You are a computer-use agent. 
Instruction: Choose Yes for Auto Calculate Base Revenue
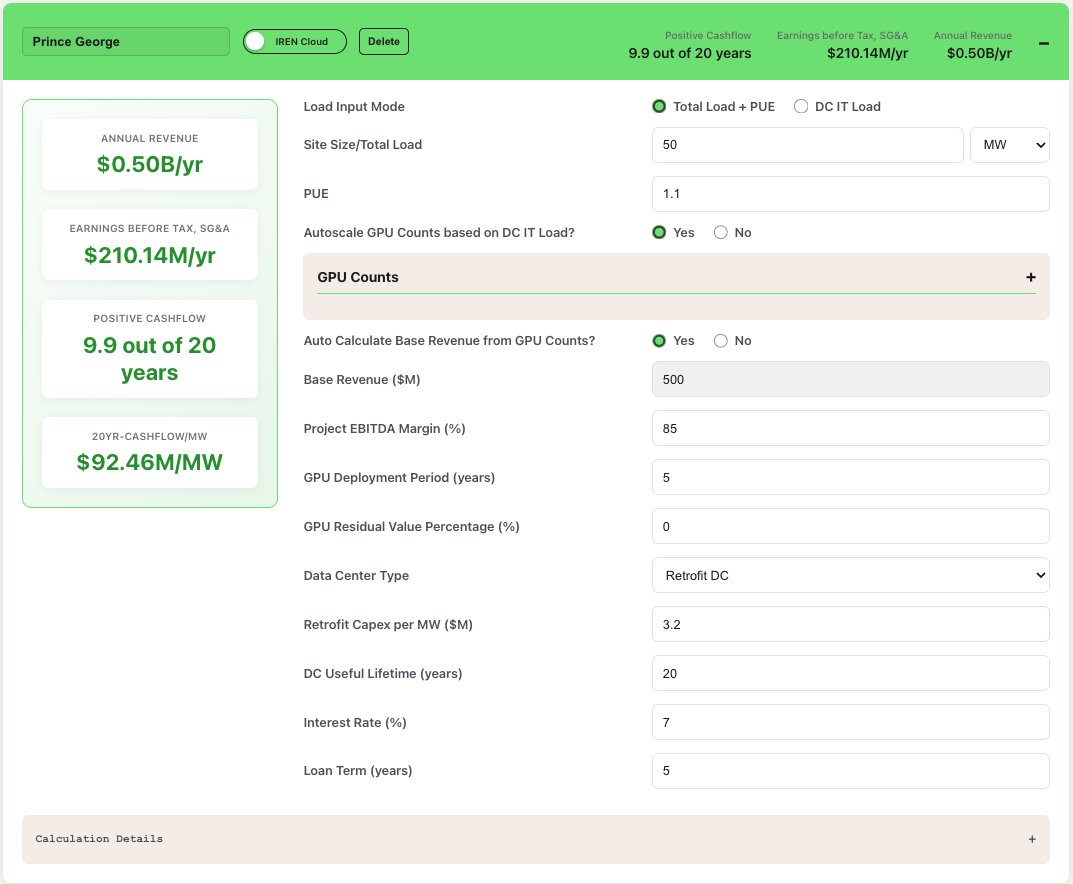point(659,341)
